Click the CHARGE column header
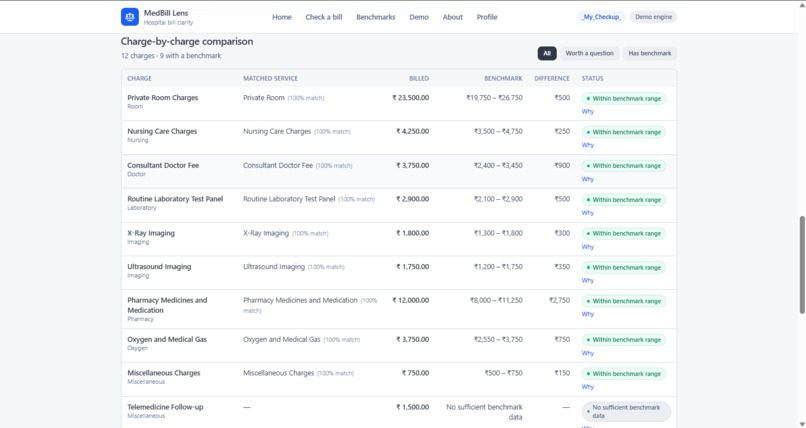 pyautogui.click(x=139, y=79)
